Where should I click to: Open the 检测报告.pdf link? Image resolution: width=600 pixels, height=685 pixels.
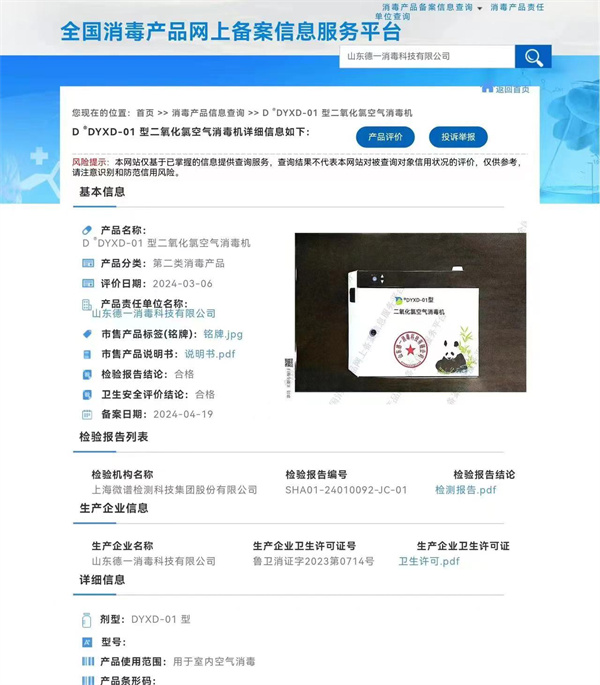[465, 490]
